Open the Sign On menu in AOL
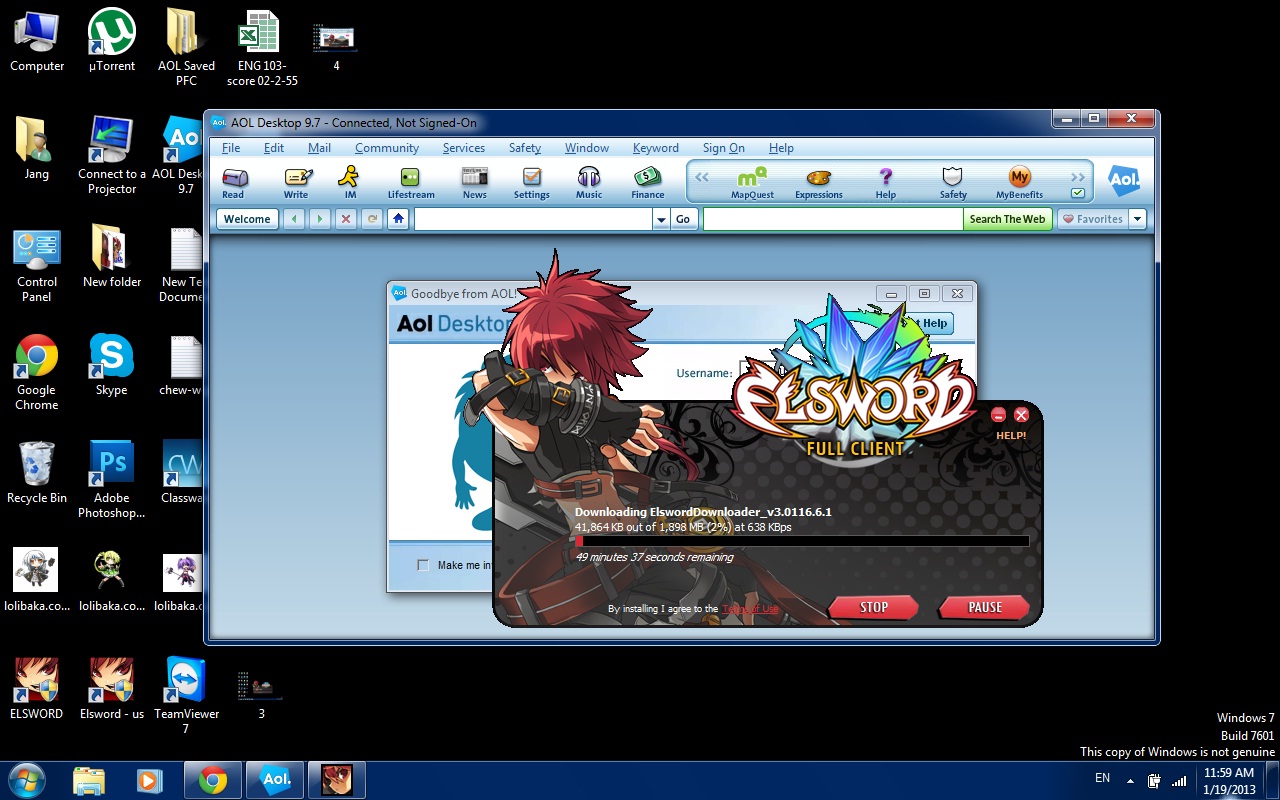This screenshot has height=800, width=1280. 724,148
